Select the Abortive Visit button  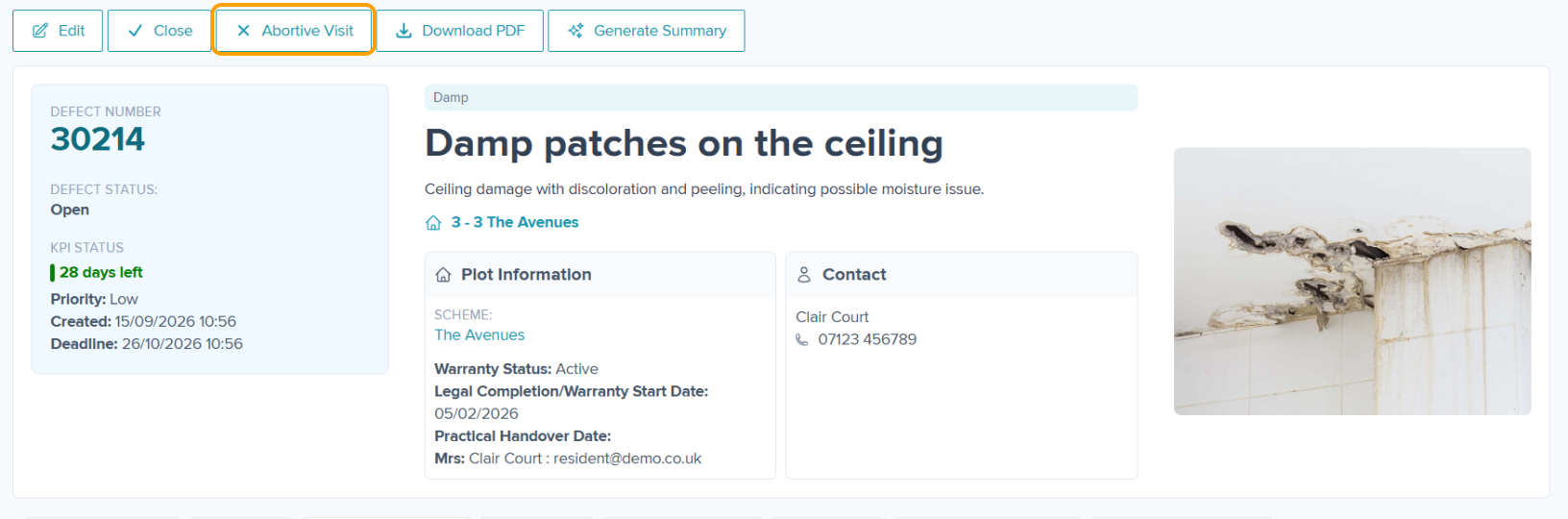pyautogui.click(x=294, y=31)
